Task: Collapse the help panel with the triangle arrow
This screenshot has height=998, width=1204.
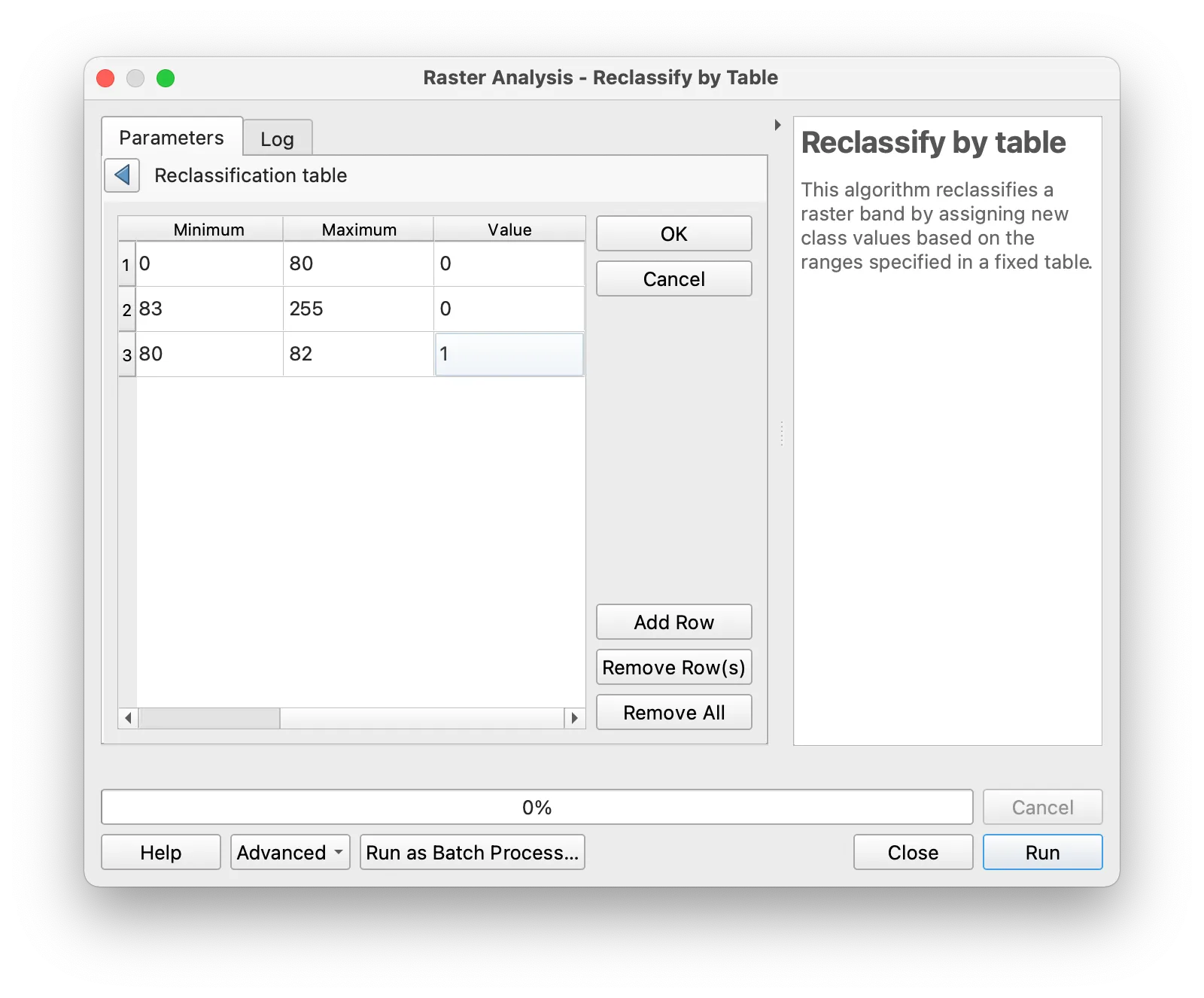Action: pos(777,125)
